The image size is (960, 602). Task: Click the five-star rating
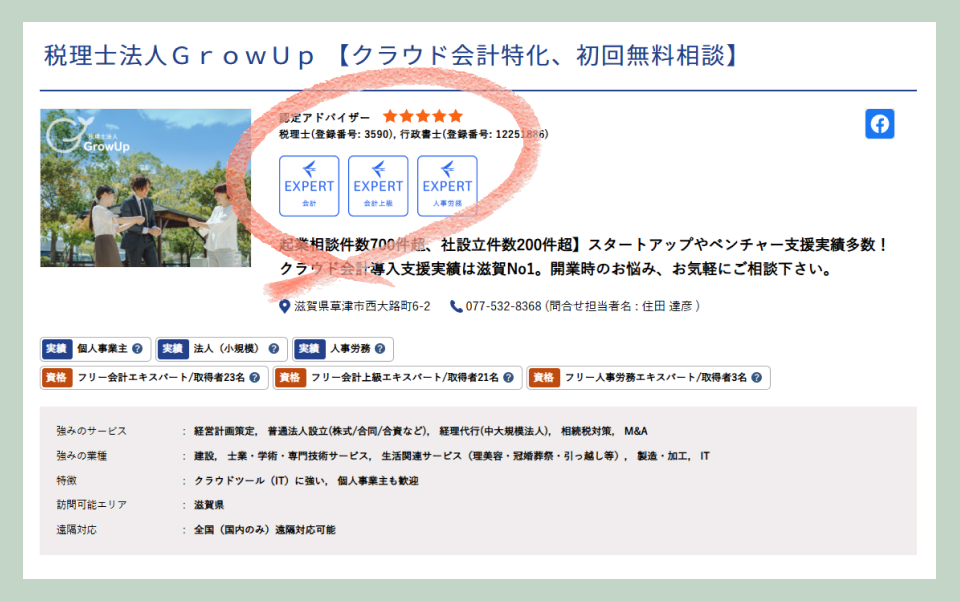422,116
